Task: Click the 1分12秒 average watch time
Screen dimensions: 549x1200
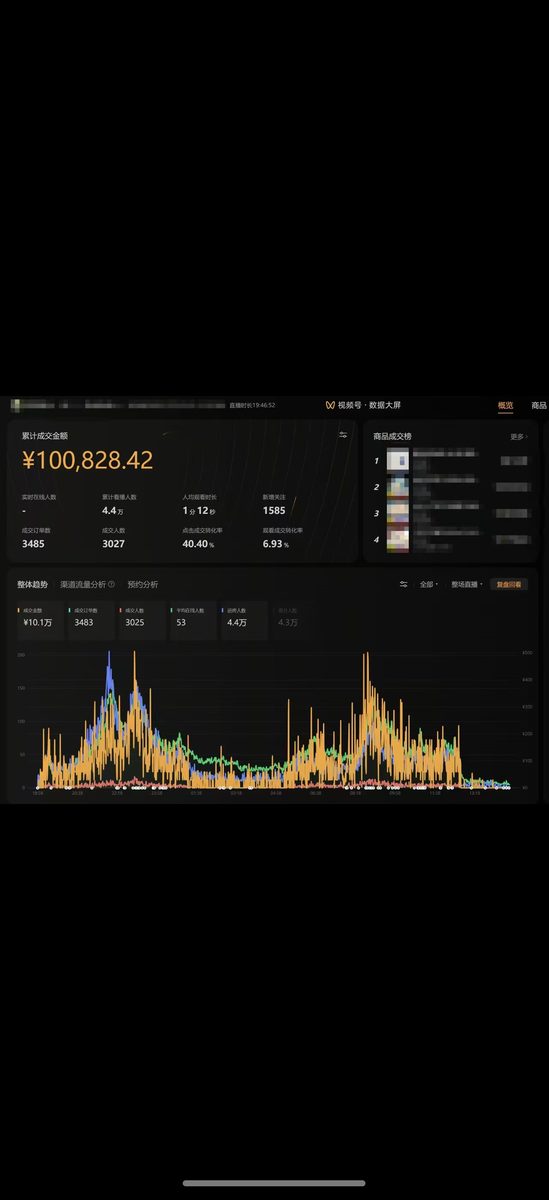Action: pyautogui.click(x=198, y=510)
